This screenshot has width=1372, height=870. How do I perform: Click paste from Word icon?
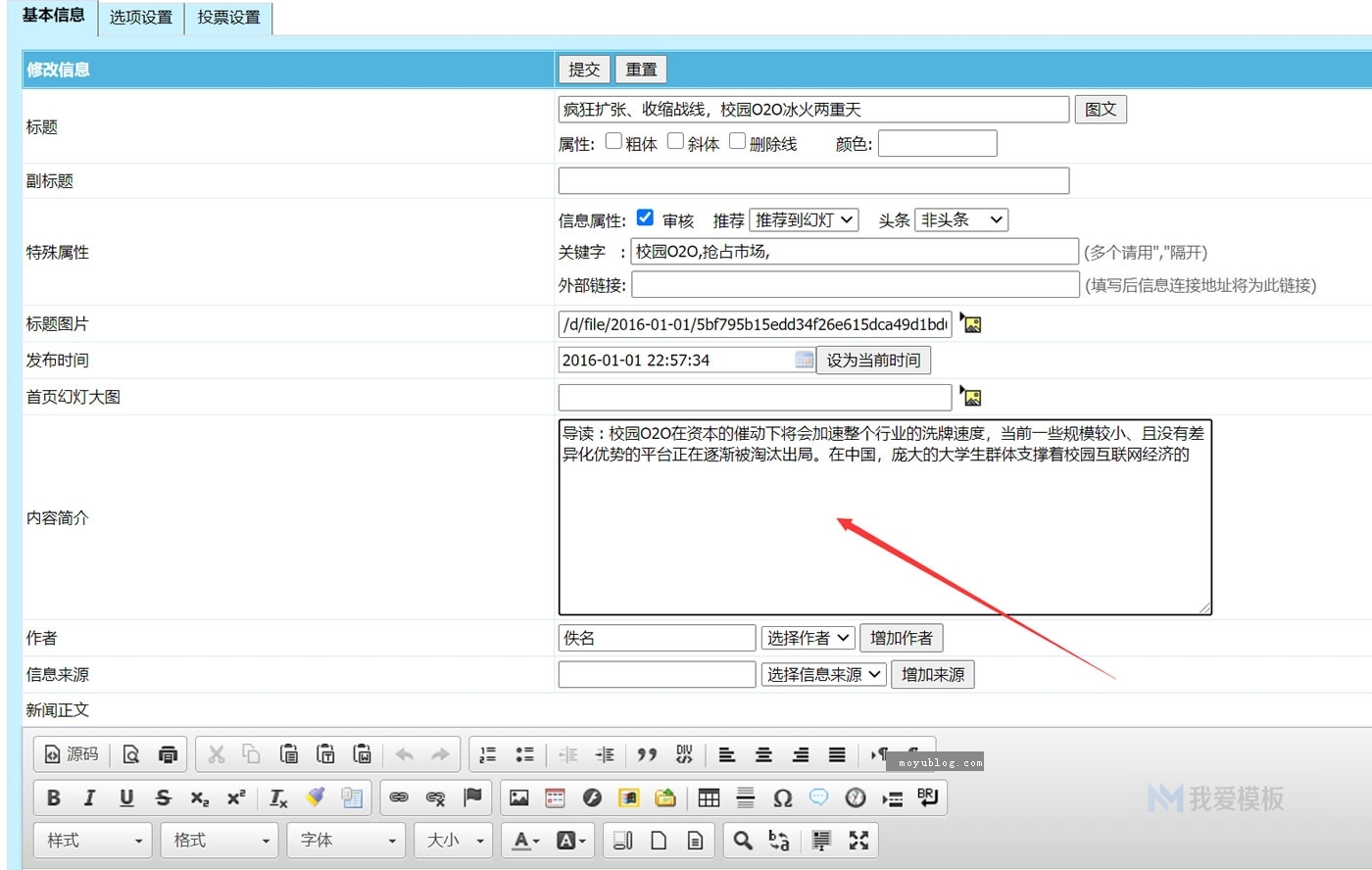(x=363, y=754)
